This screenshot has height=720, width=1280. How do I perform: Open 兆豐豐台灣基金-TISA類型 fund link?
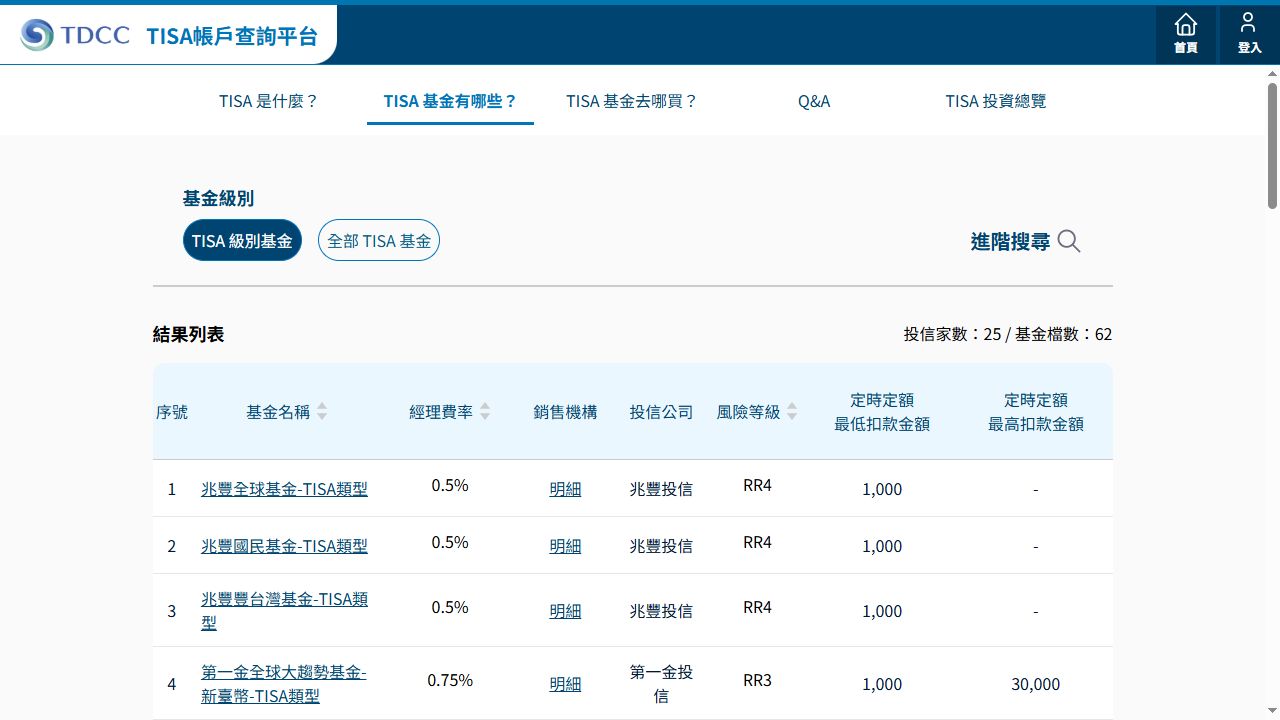pyautogui.click(x=284, y=610)
